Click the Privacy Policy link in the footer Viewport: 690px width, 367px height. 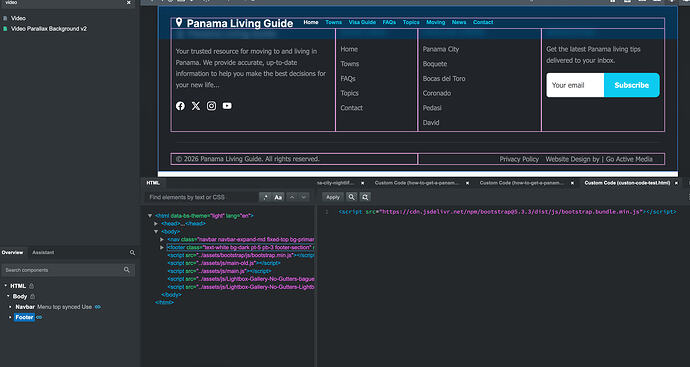(519, 159)
